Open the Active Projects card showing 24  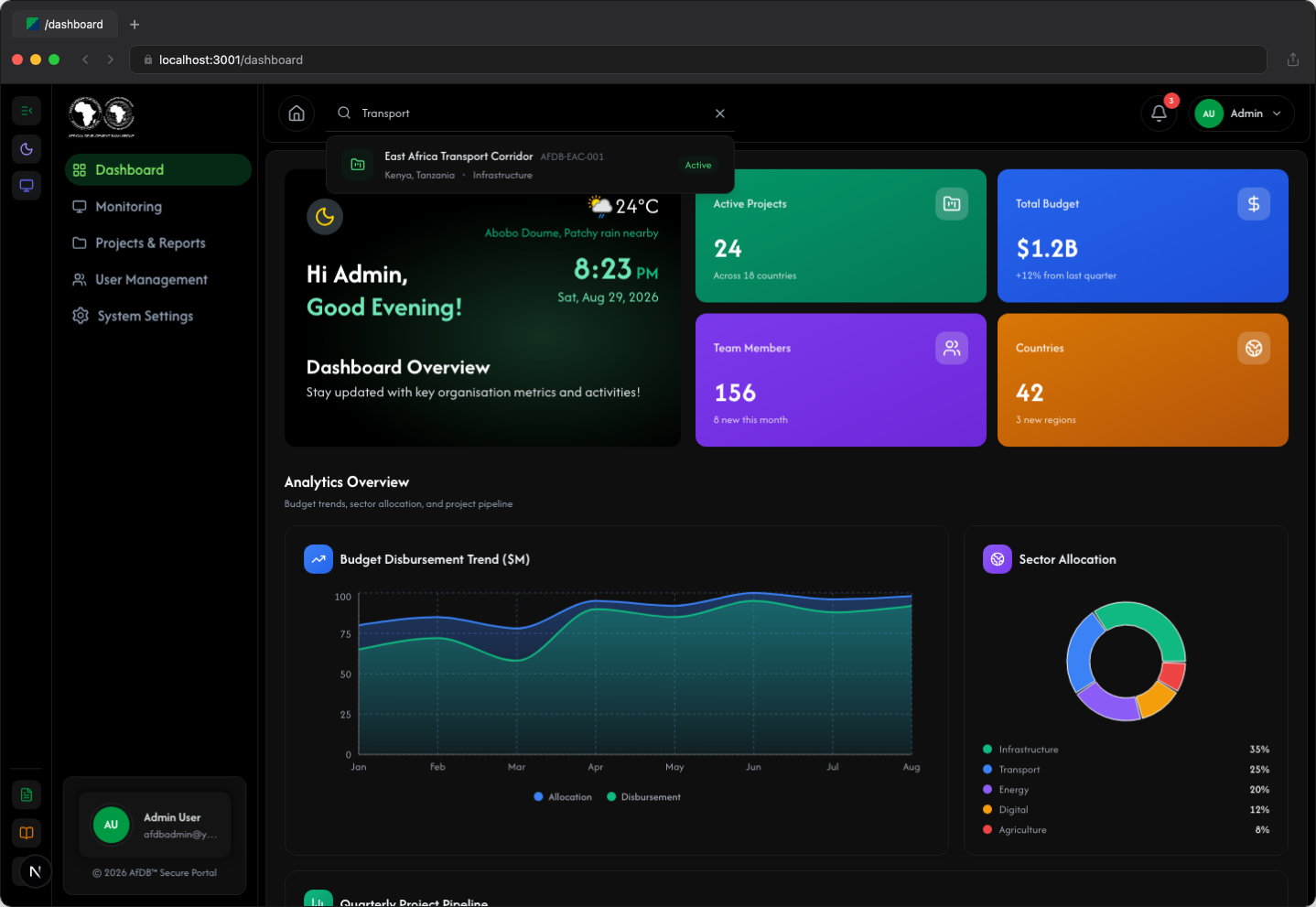(841, 235)
